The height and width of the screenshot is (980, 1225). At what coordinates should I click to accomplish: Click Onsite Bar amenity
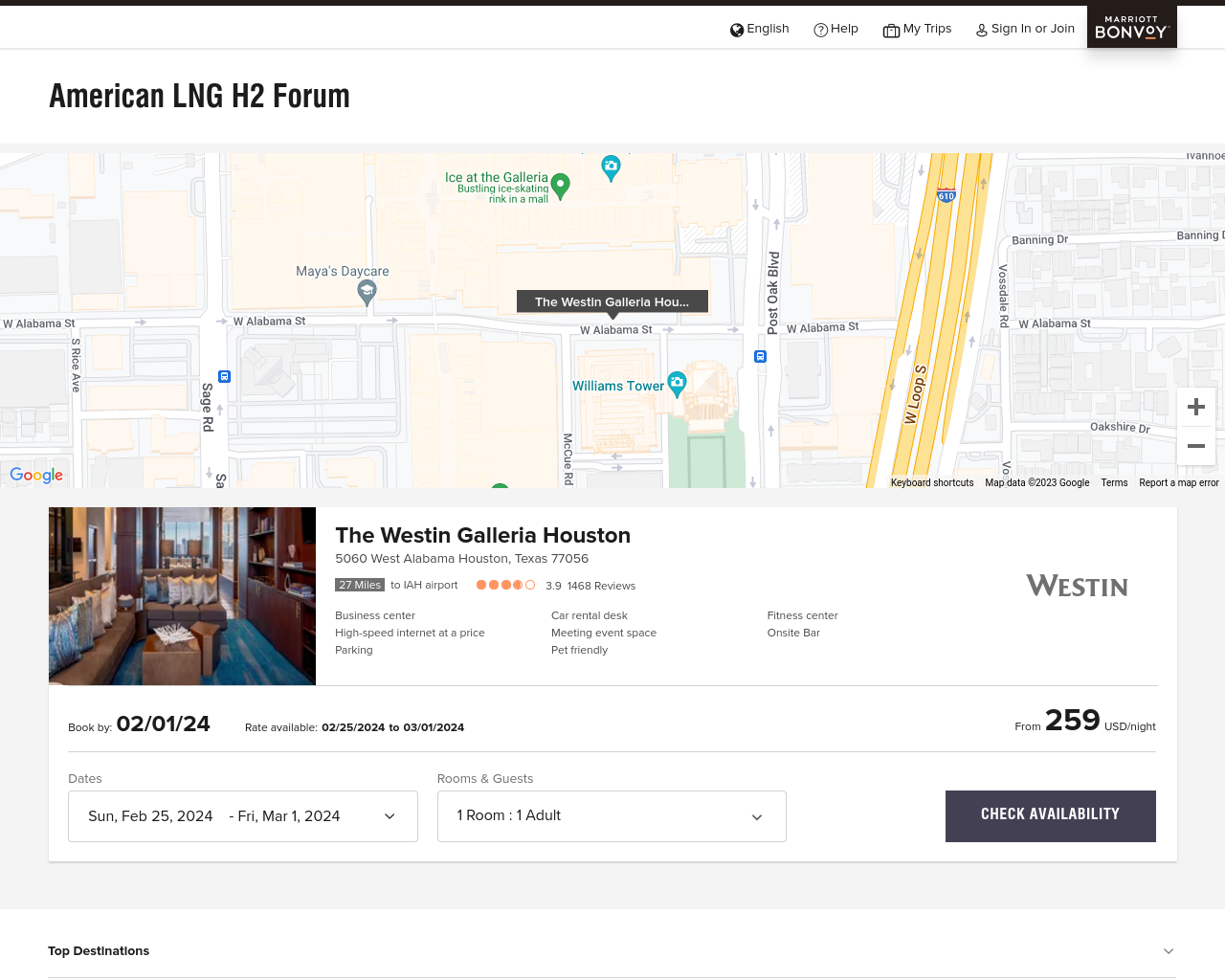pos(793,633)
